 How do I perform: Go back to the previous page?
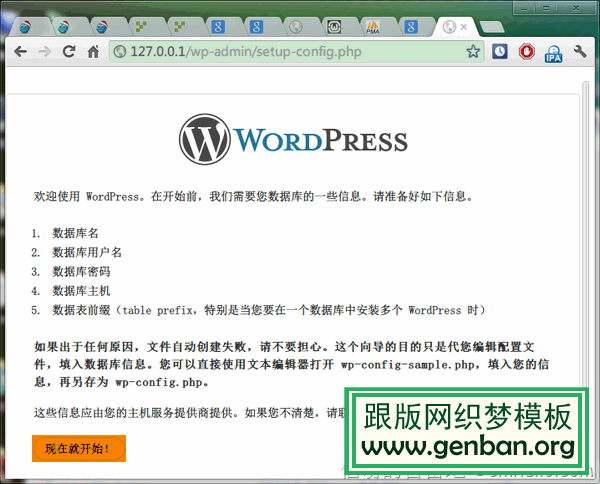20,51
